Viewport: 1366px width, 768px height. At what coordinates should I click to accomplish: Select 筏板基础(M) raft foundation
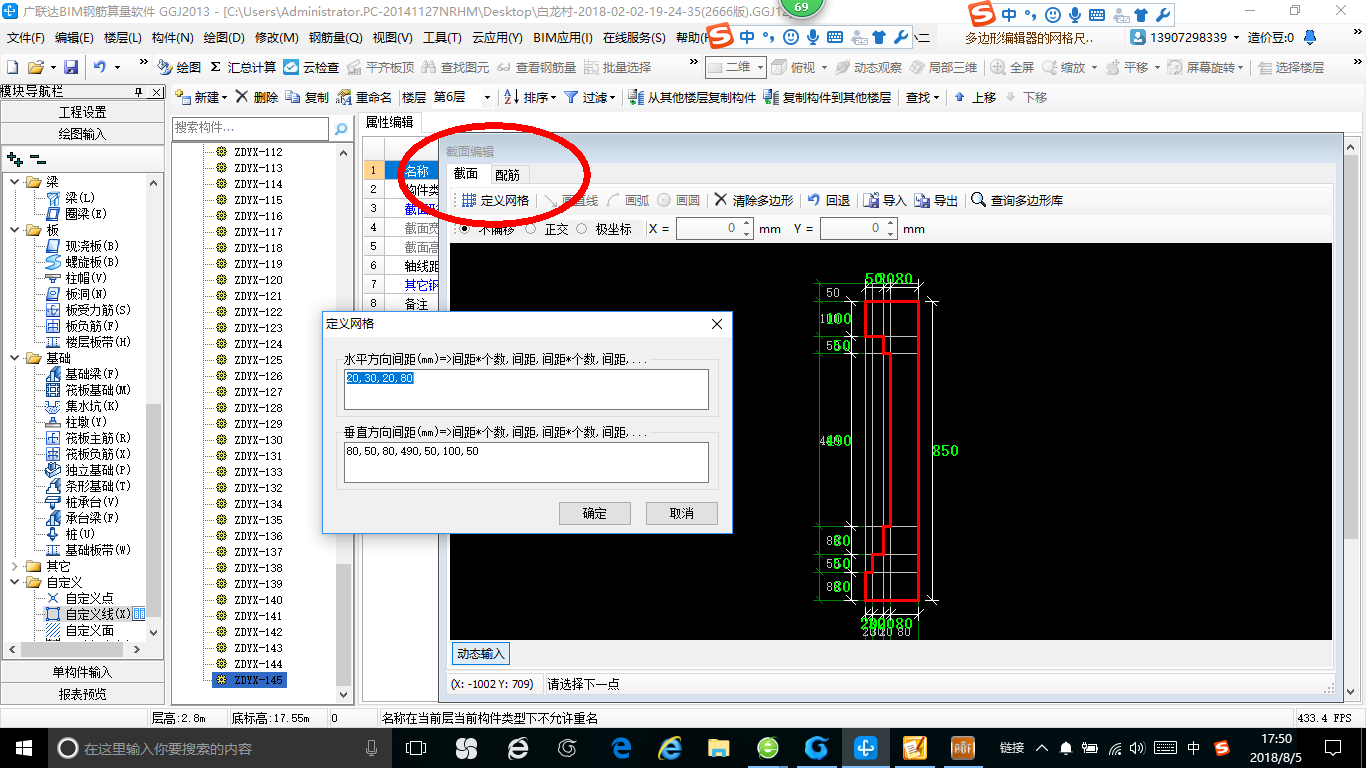[88, 390]
